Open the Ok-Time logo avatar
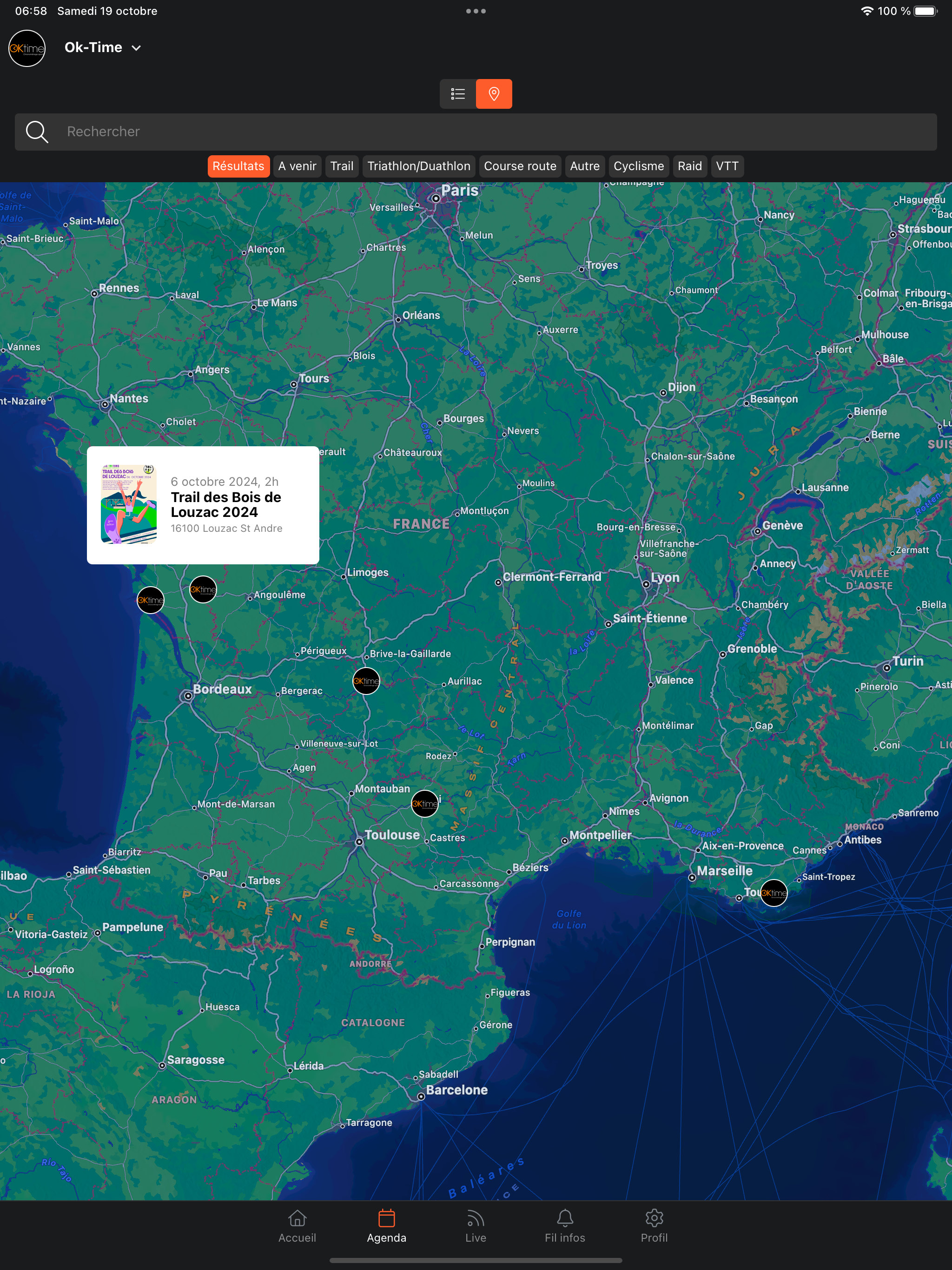 pyautogui.click(x=27, y=48)
